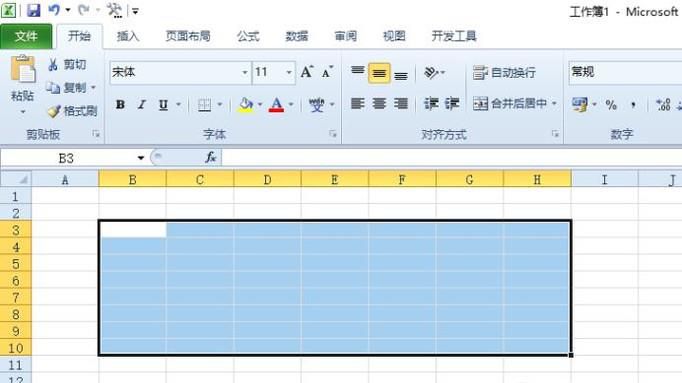Apply percent style format

[x=611, y=105]
